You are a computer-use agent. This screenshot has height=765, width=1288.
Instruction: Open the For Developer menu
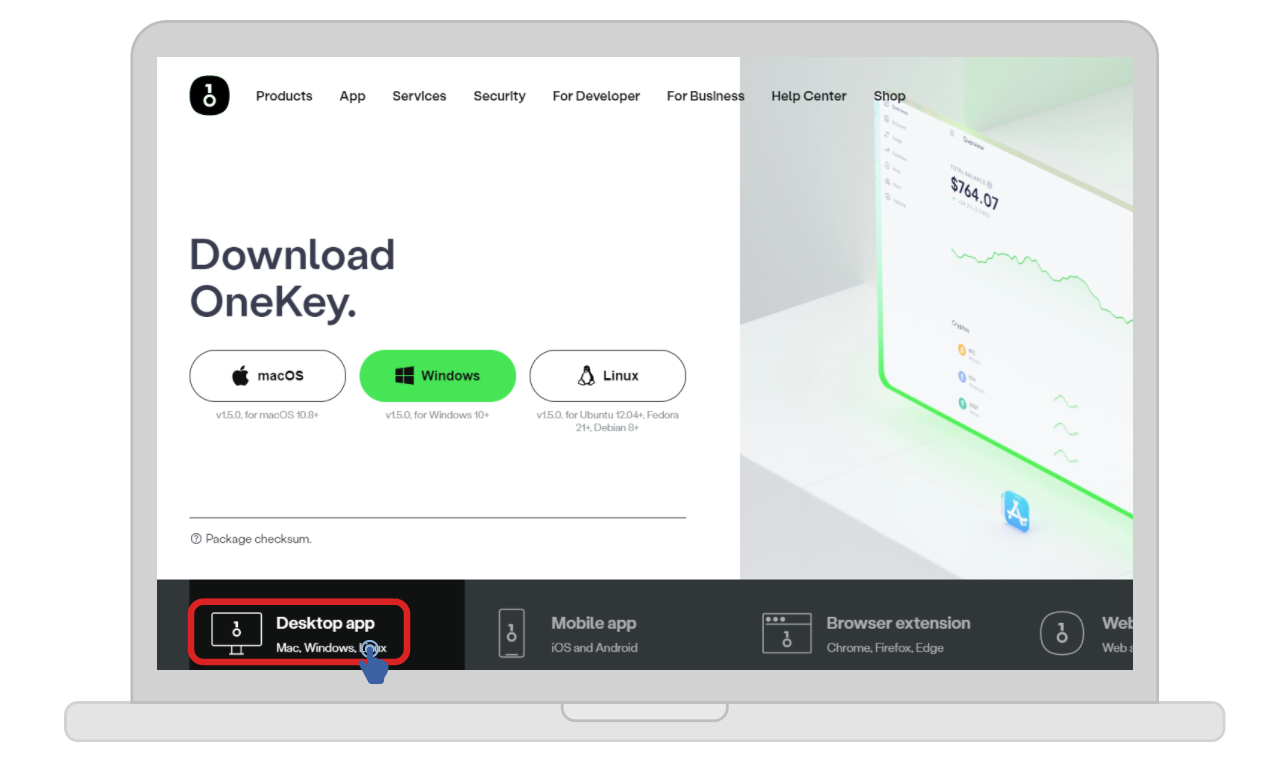596,96
